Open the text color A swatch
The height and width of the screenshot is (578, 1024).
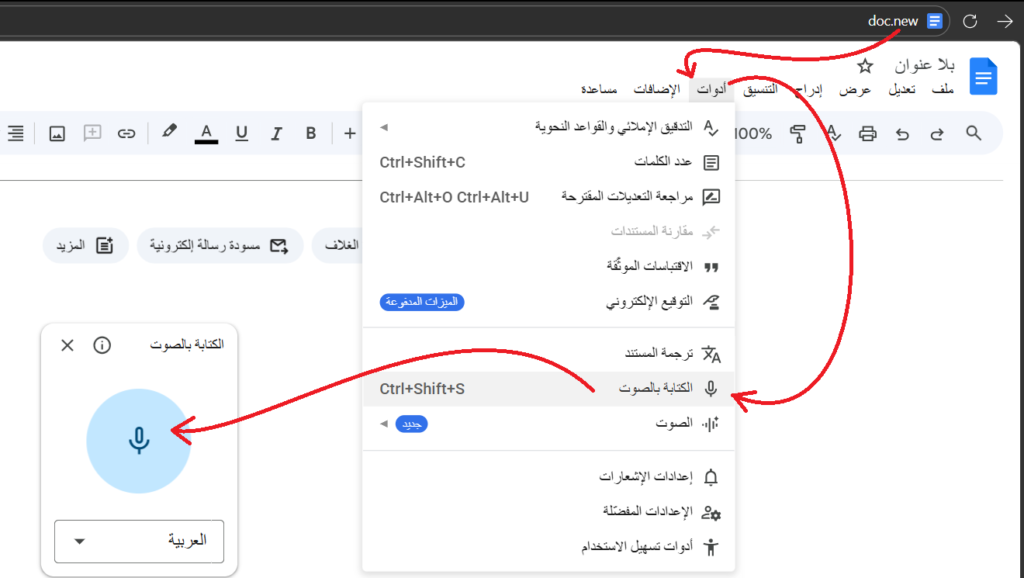pos(206,133)
